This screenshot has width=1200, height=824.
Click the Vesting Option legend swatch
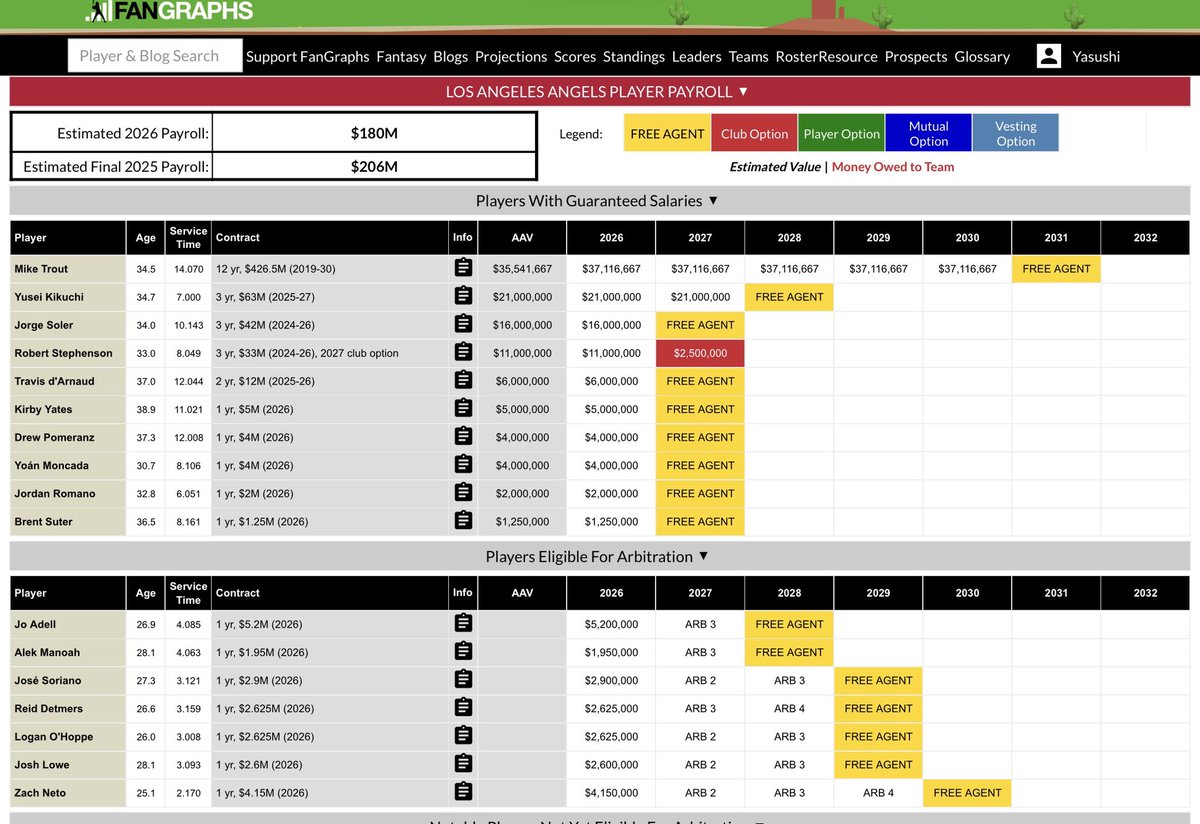(1015, 133)
